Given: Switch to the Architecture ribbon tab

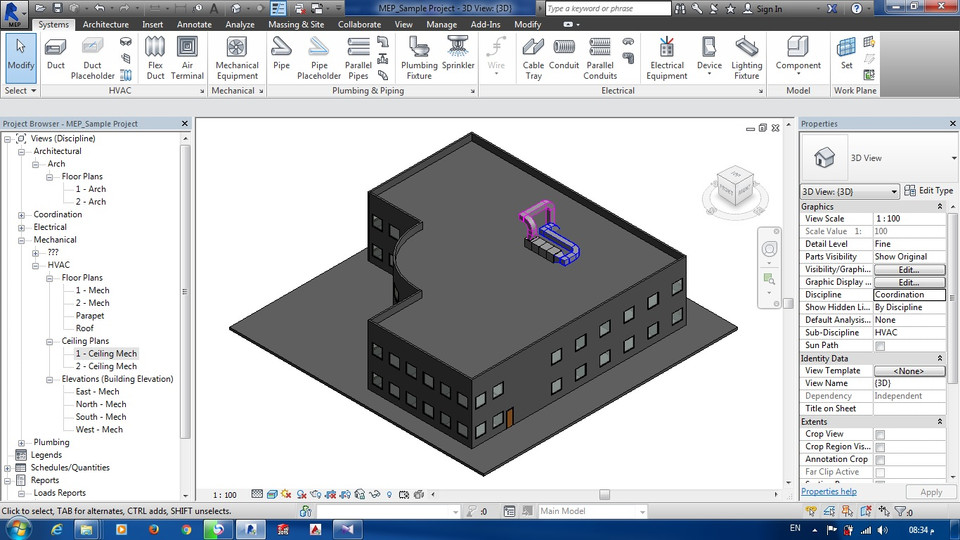Looking at the screenshot, I should (105, 24).
